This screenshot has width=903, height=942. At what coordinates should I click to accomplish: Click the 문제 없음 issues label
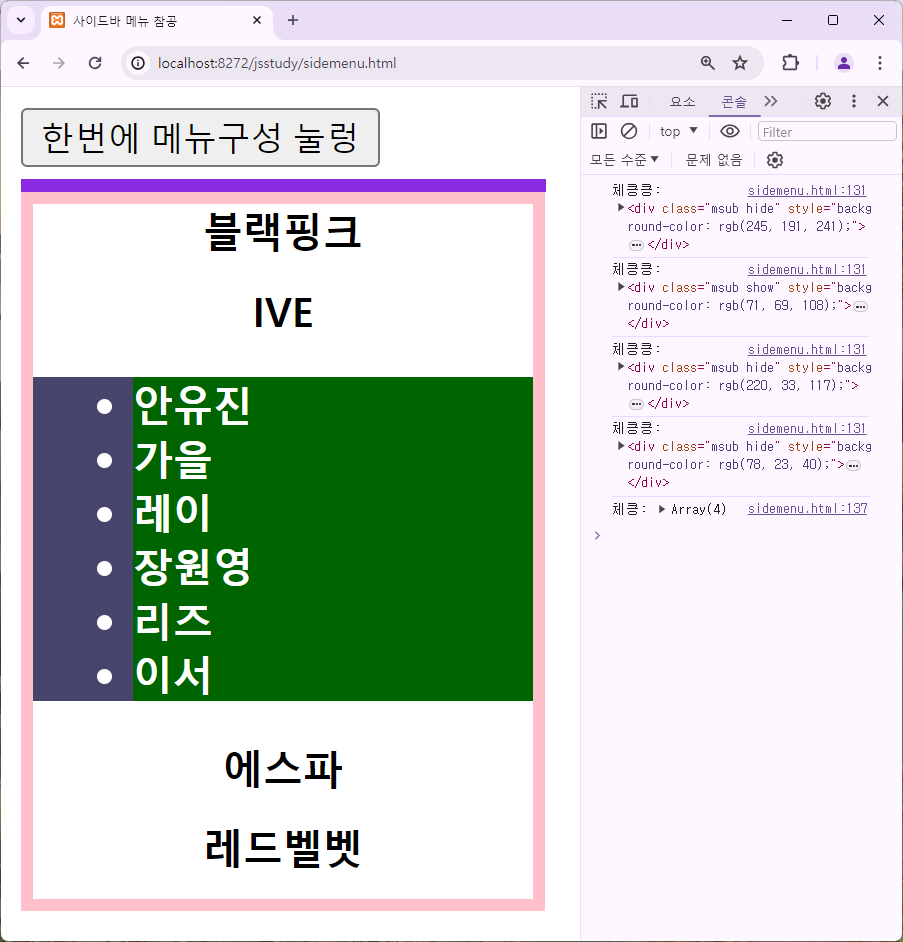click(714, 160)
